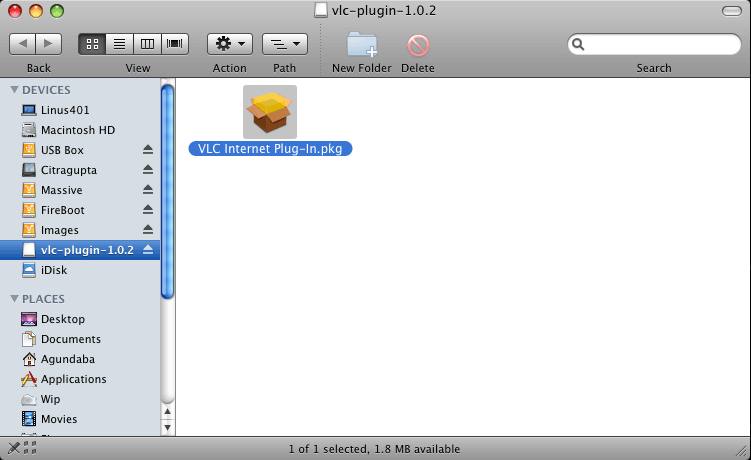Screen dimensions: 751x460
Task: Open VLC Internet Plug-In.pkg package icon
Action: point(270,112)
